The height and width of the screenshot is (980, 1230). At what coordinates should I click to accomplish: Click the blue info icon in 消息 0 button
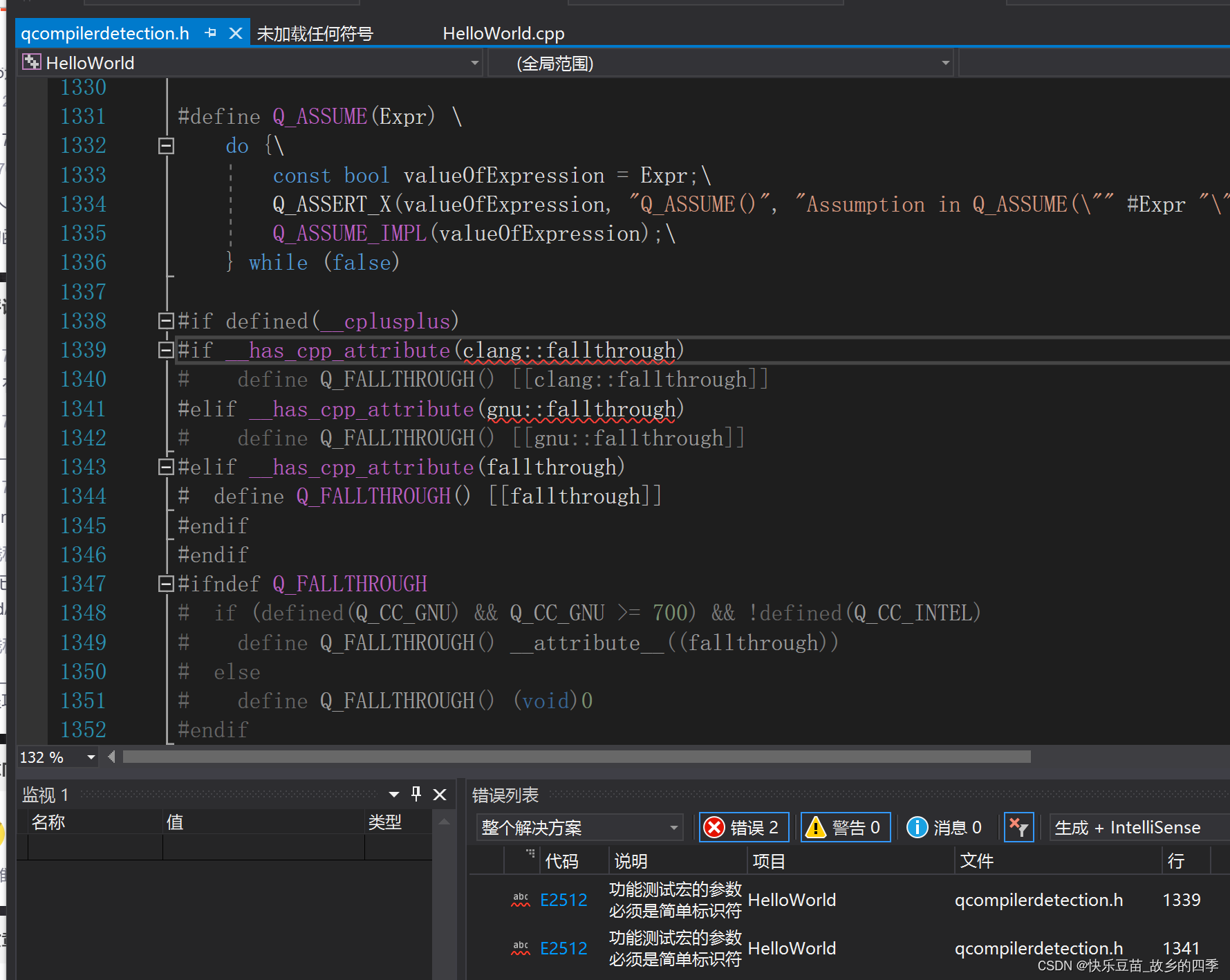click(917, 827)
